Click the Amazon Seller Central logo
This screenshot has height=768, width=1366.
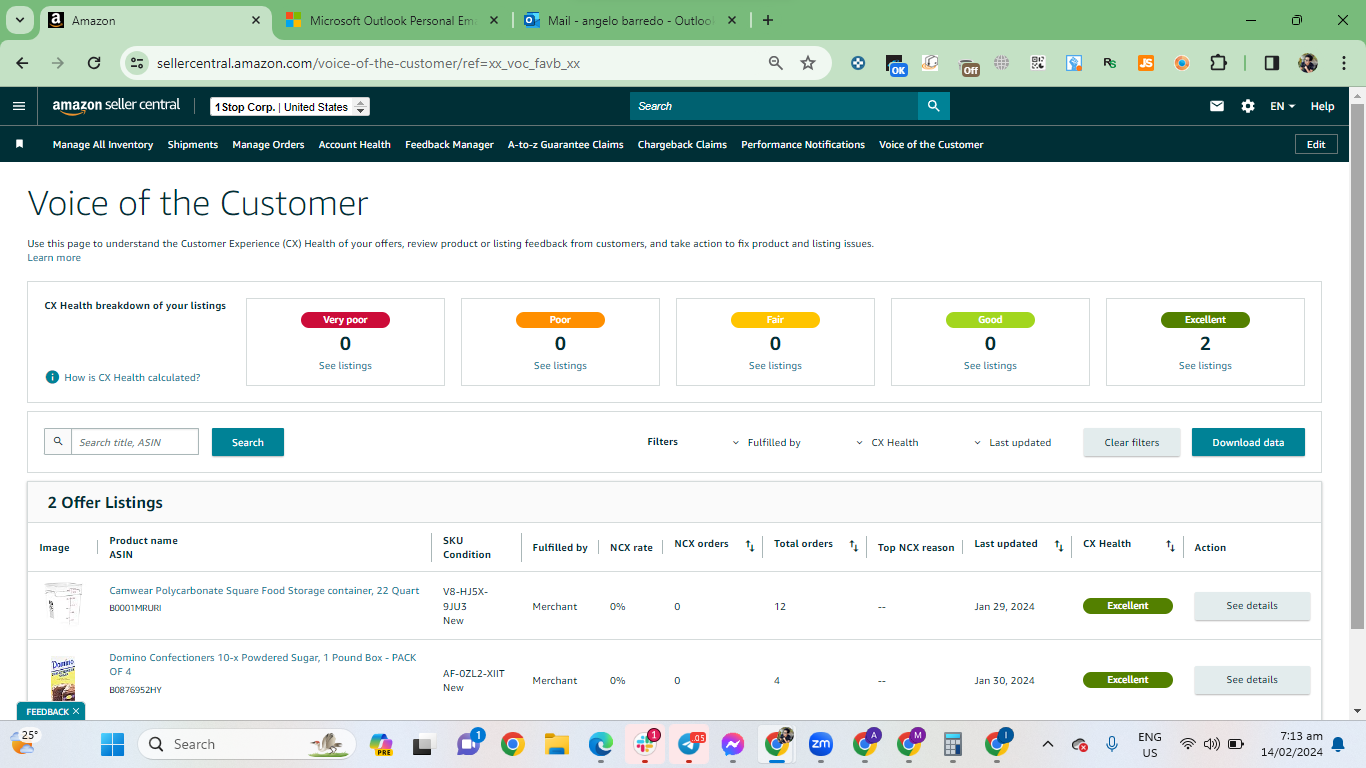coord(116,106)
